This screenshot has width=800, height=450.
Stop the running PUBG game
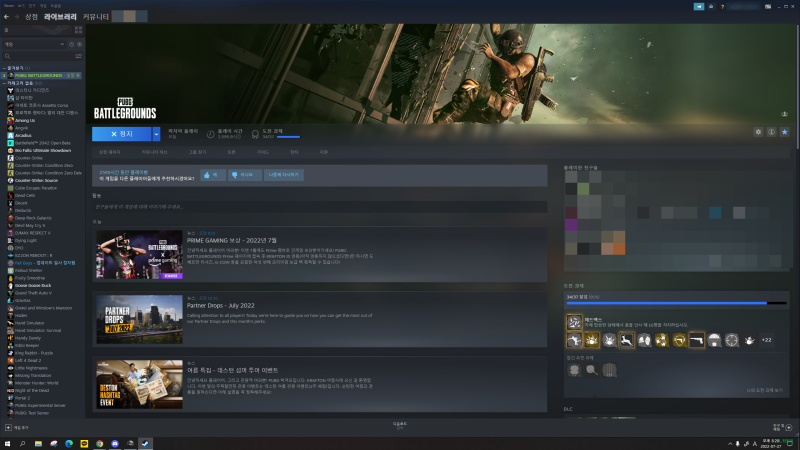pos(121,133)
